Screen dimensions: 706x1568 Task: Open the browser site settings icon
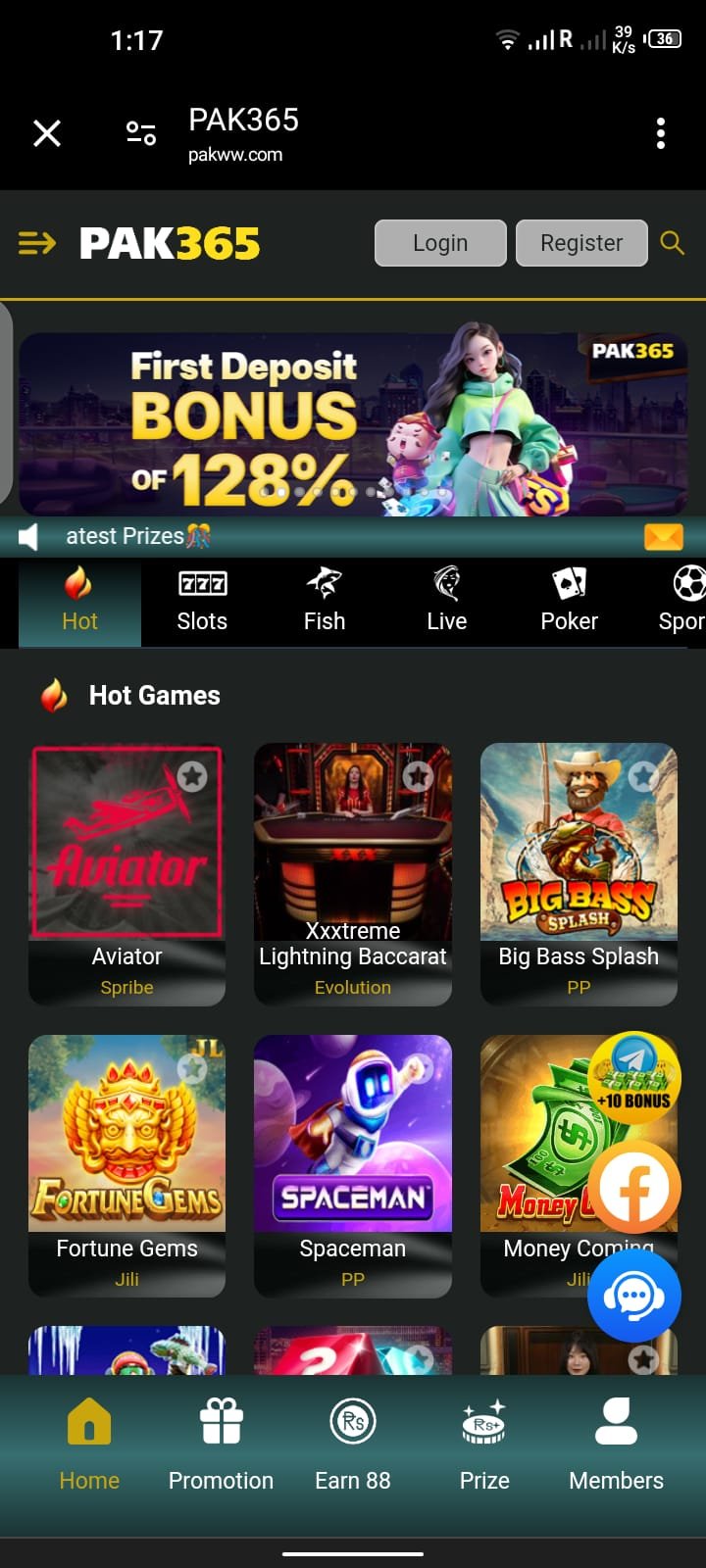pos(141,133)
